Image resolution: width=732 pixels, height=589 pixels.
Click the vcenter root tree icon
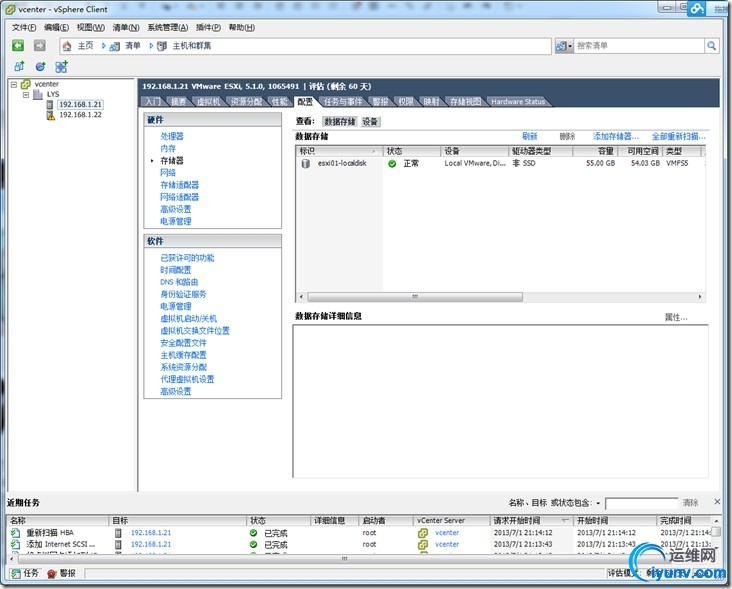[26, 84]
